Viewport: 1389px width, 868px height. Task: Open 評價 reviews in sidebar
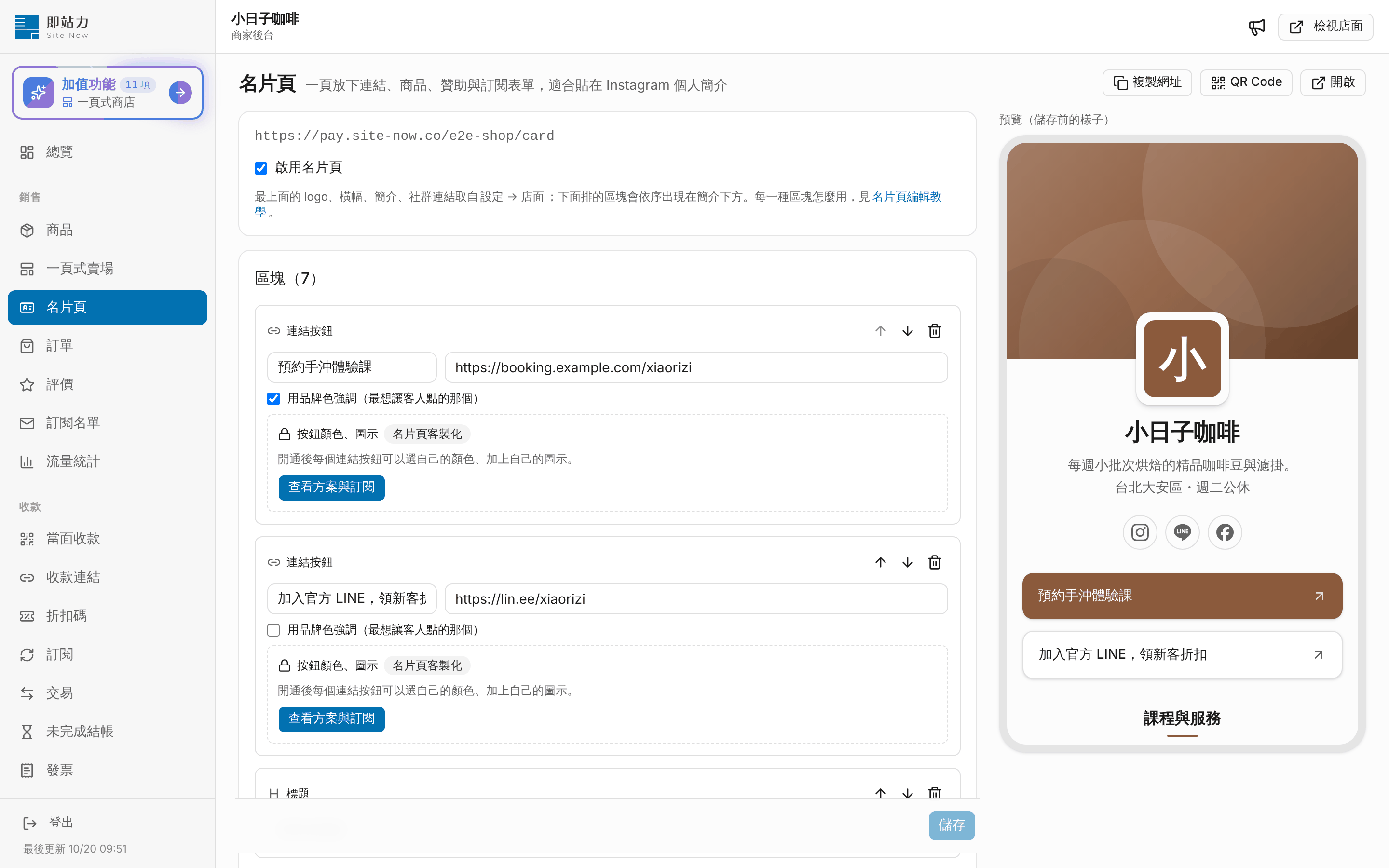tap(108, 385)
